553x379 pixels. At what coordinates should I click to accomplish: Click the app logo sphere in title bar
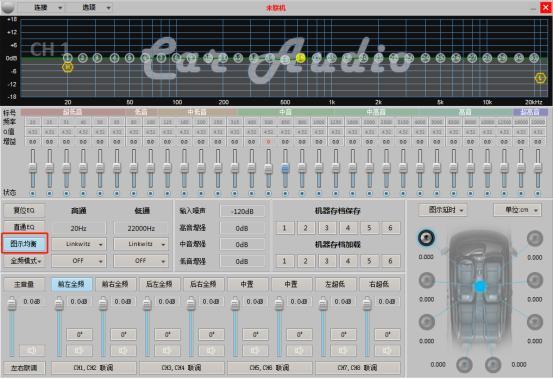[8, 7]
